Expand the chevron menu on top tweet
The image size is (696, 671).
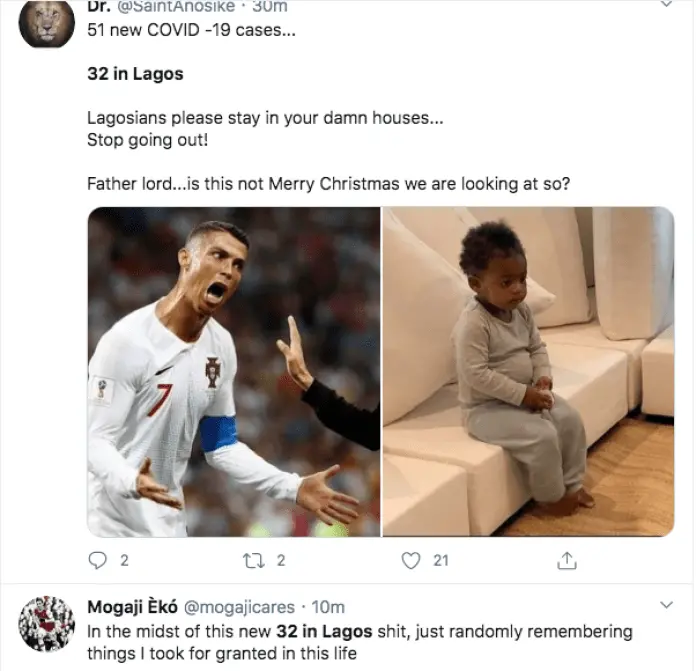coord(666,4)
